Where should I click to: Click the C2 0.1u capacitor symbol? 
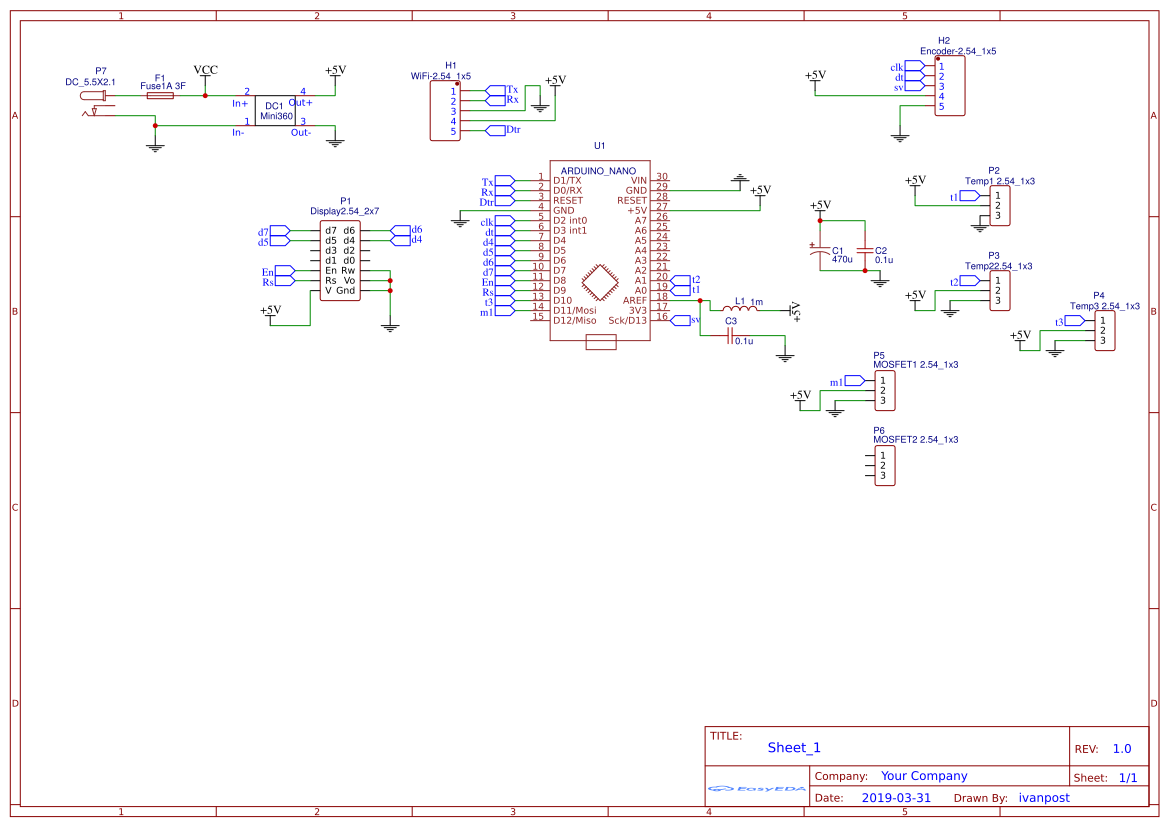point(865,250)
